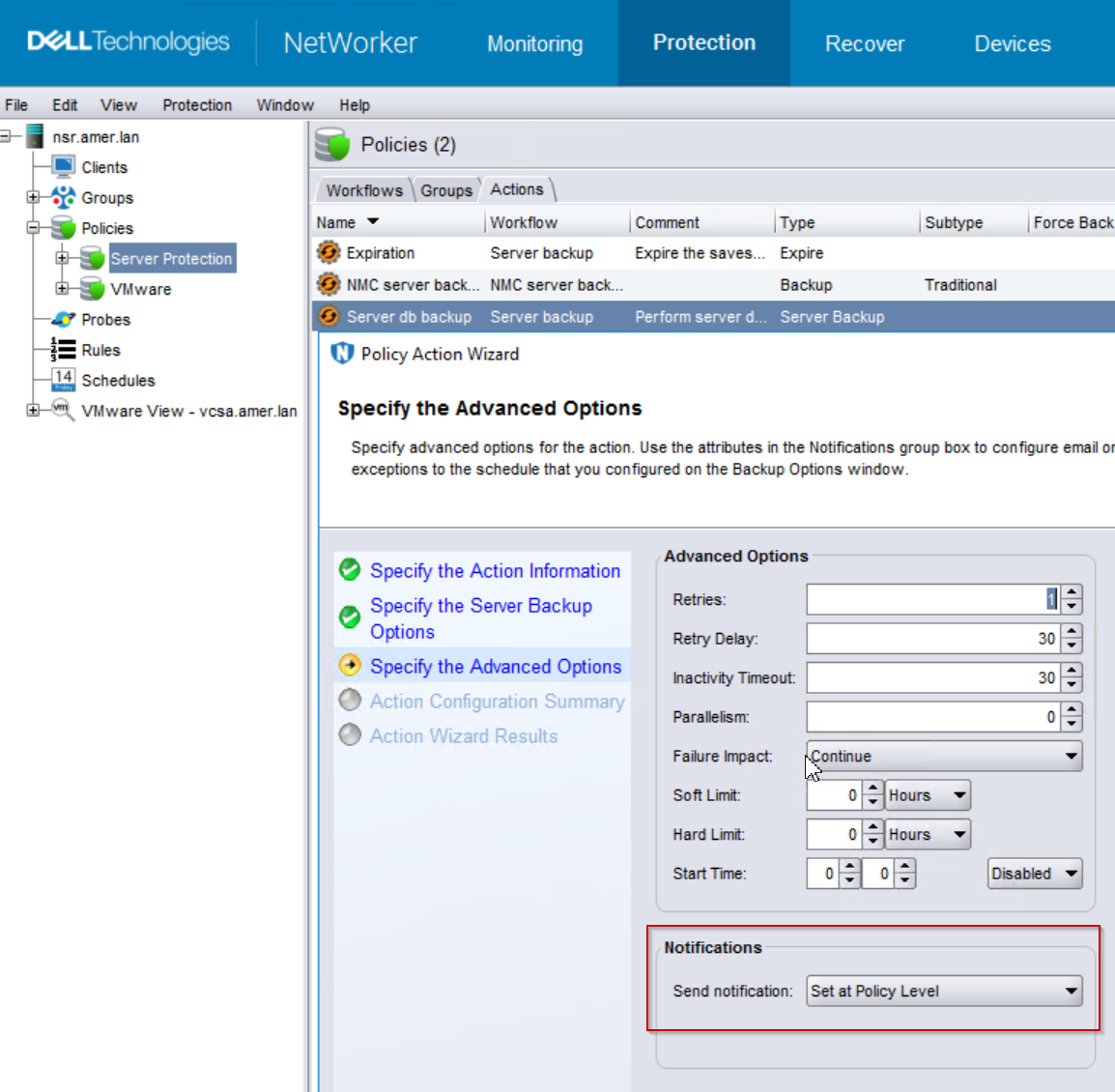Click the Retry Delay input field

[931, 639]
